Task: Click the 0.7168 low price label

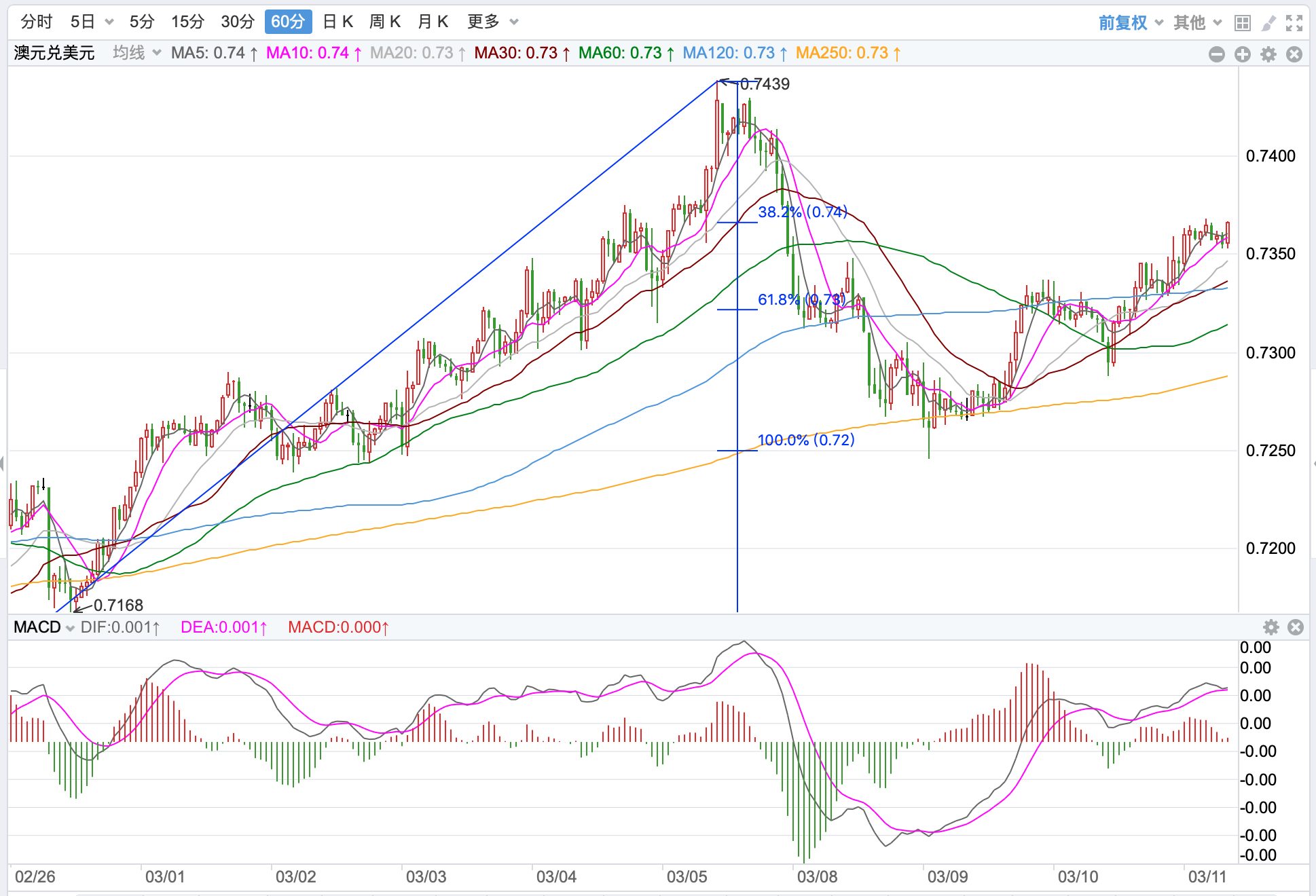Action: point(118,605)
